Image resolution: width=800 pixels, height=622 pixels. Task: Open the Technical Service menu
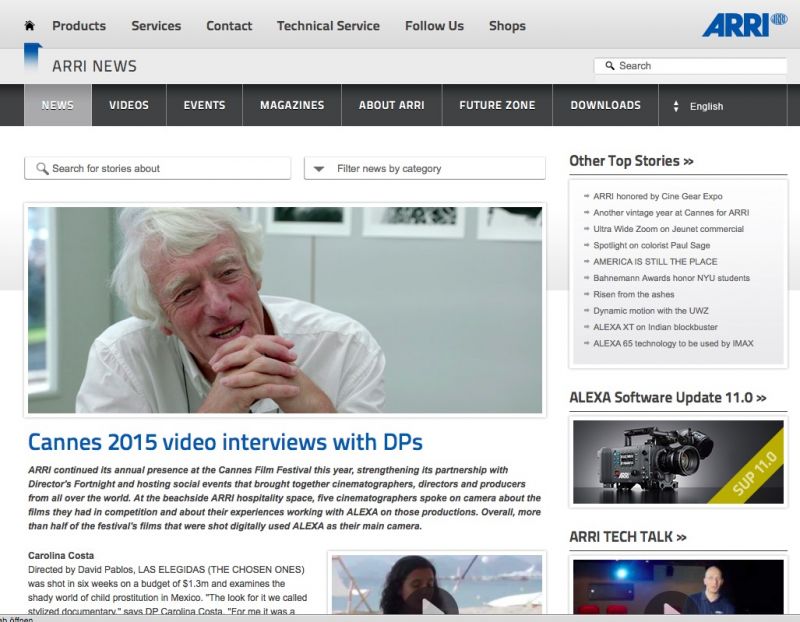pos(328,26)
